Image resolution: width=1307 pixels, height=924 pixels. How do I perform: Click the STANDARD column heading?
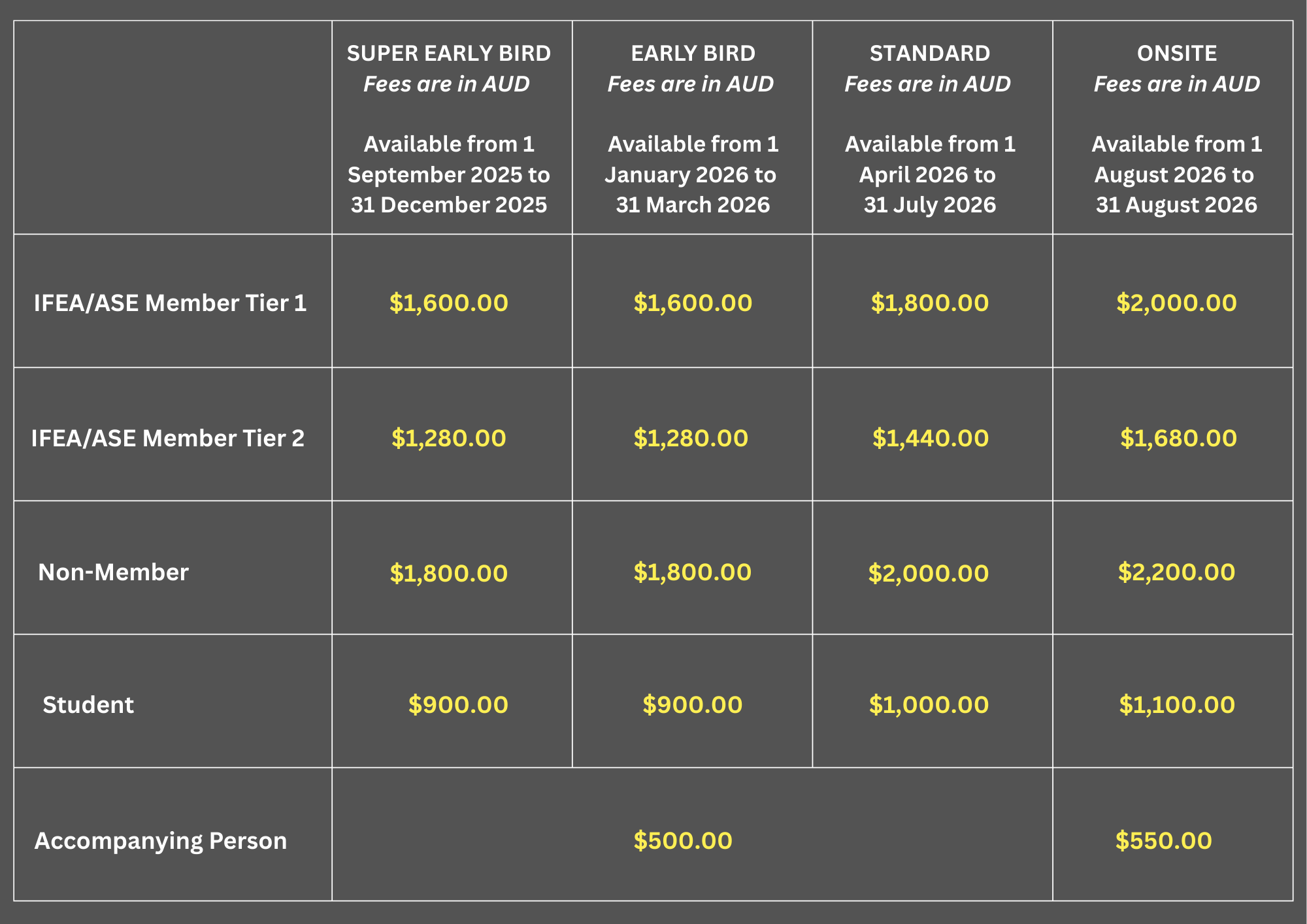point(929,54)
